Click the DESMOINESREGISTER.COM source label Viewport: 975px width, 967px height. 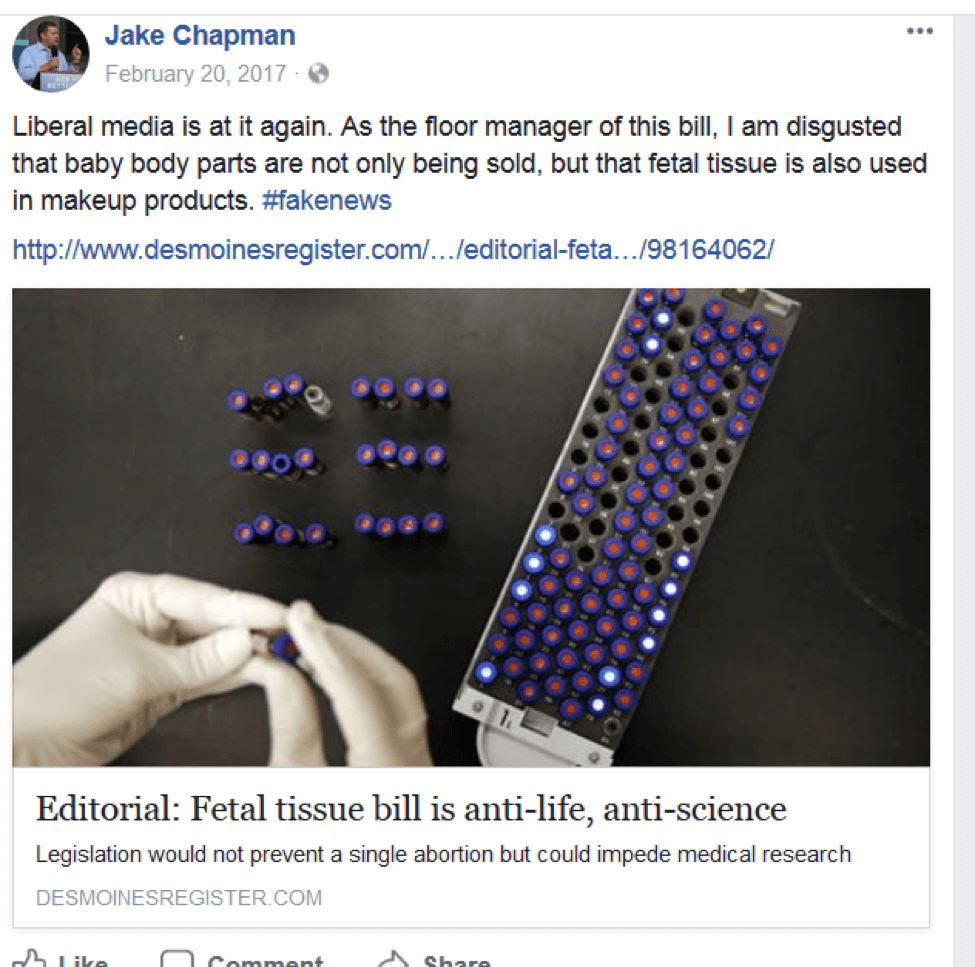(179, 897)
